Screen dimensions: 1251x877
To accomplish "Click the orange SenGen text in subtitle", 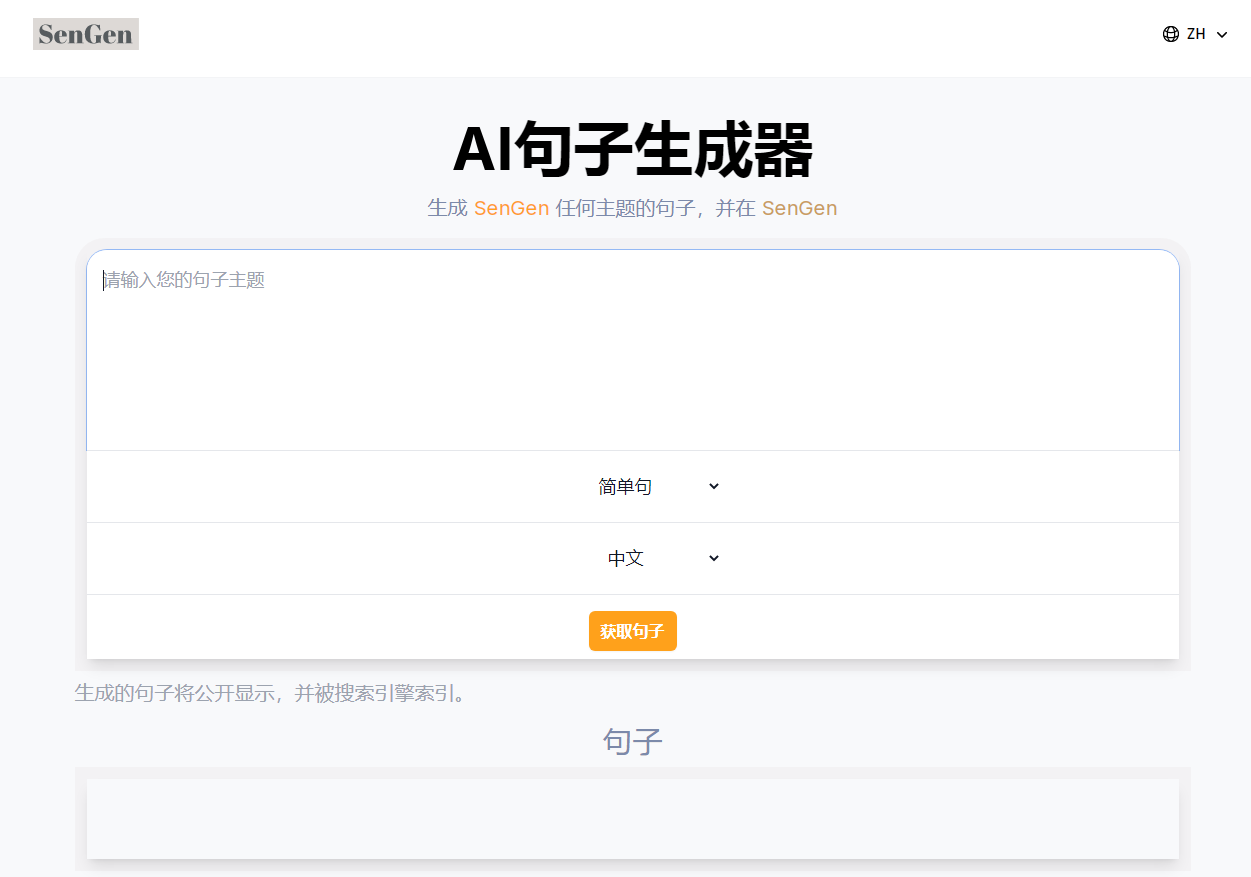I will click(x=511, y=208).
